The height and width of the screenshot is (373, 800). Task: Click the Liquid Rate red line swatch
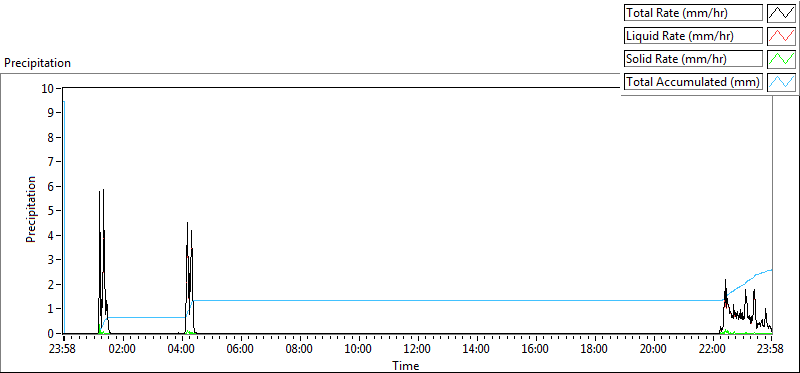[781, 36]
